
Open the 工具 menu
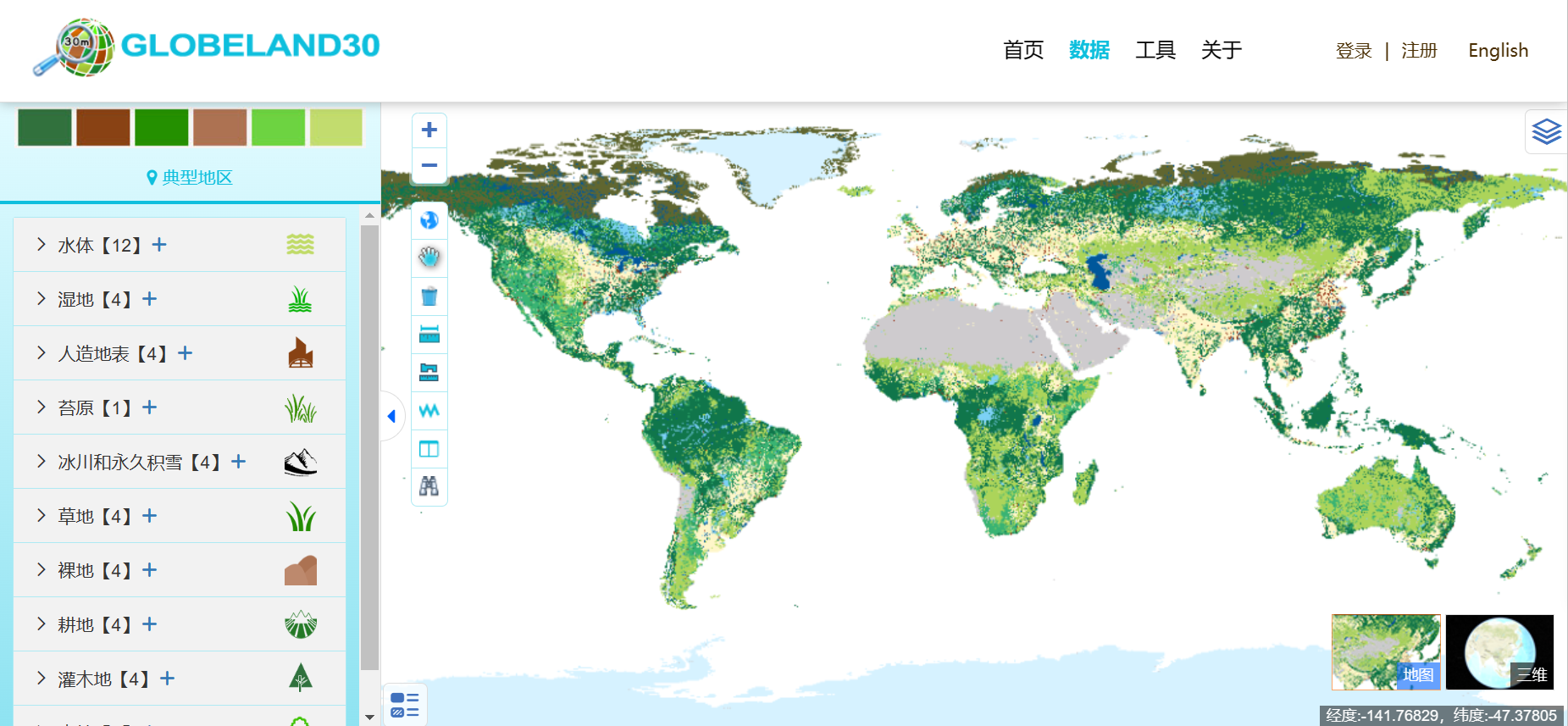tap(1155, 50)
